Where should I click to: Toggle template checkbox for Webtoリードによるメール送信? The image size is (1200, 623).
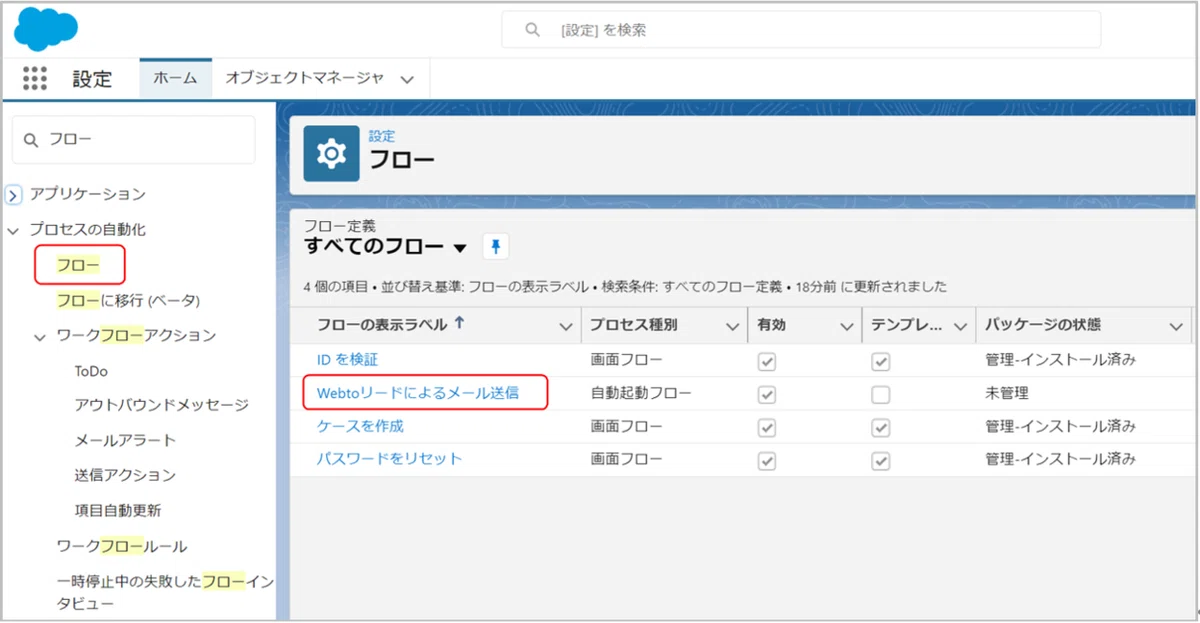point(881,394)
